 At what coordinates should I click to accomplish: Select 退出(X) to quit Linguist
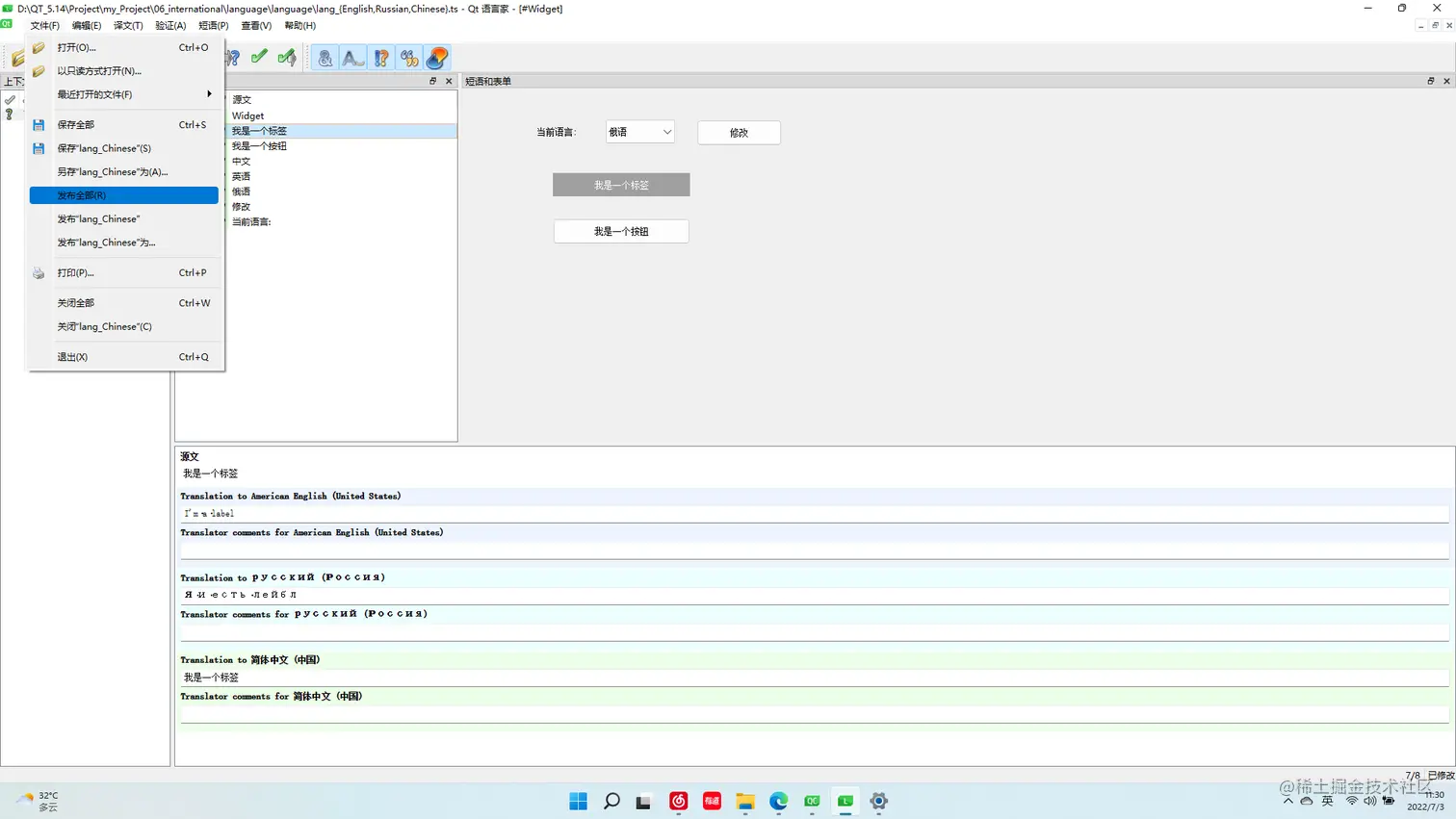124,357
